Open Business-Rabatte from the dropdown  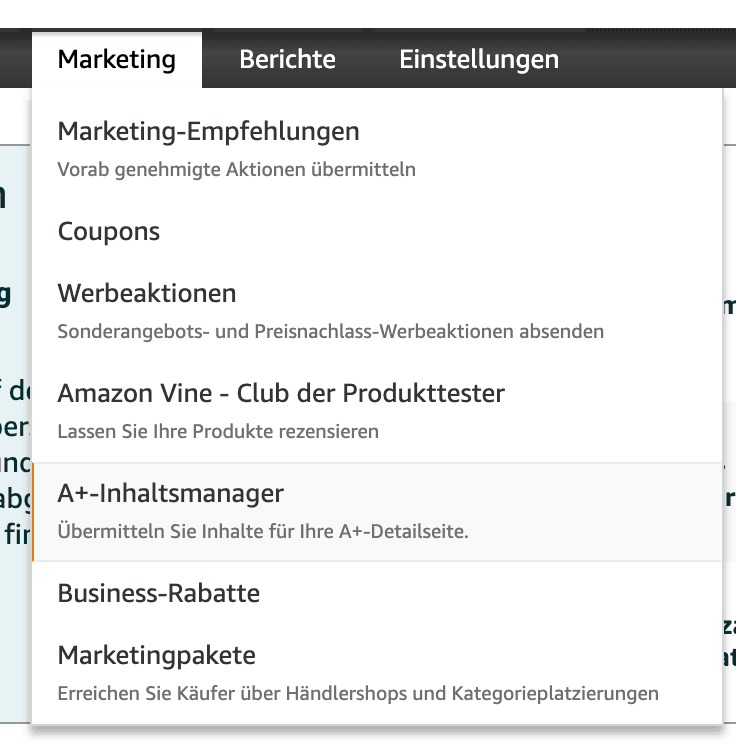pos(159,593)
